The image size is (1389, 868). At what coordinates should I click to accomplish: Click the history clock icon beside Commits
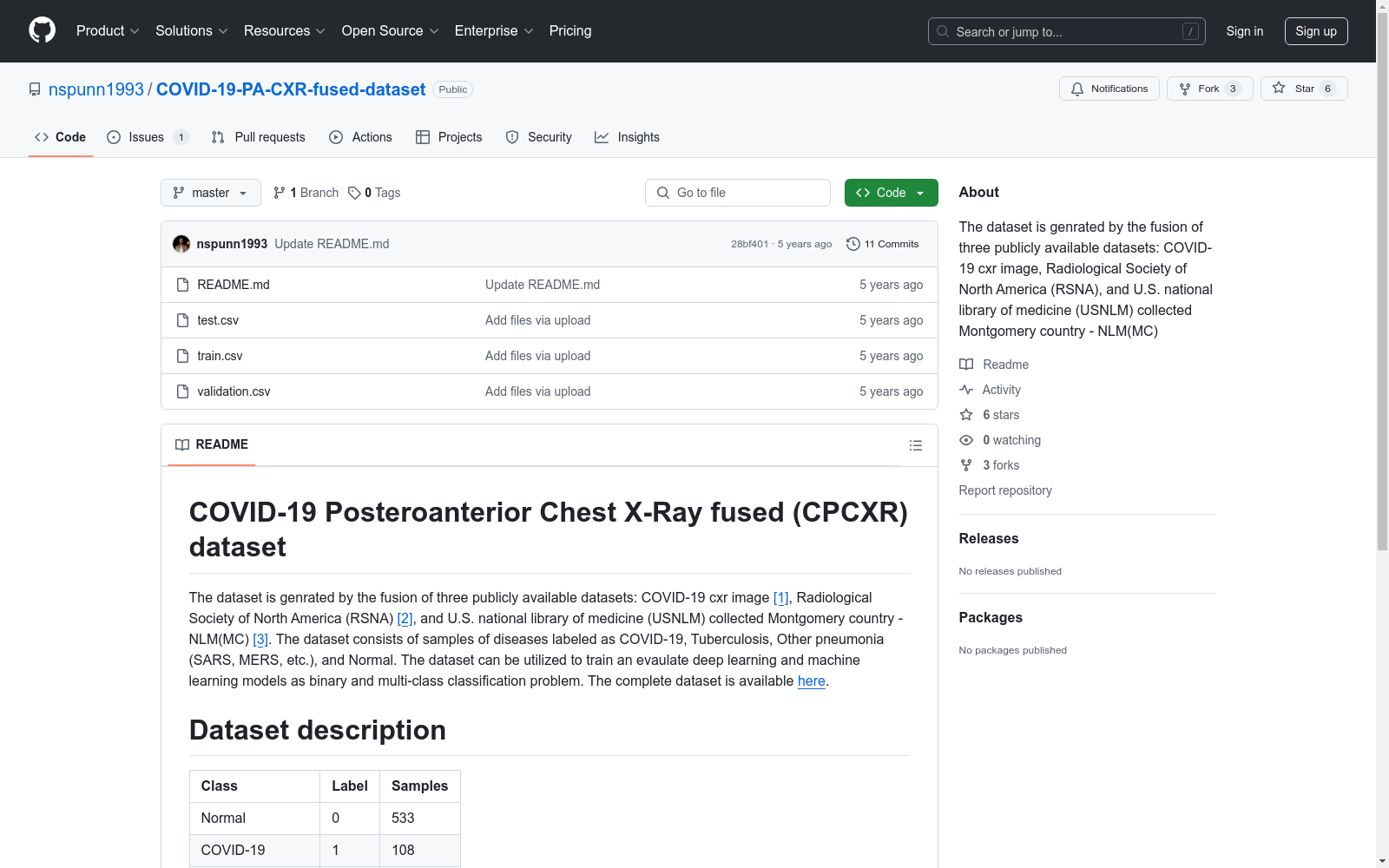[853, 244]
